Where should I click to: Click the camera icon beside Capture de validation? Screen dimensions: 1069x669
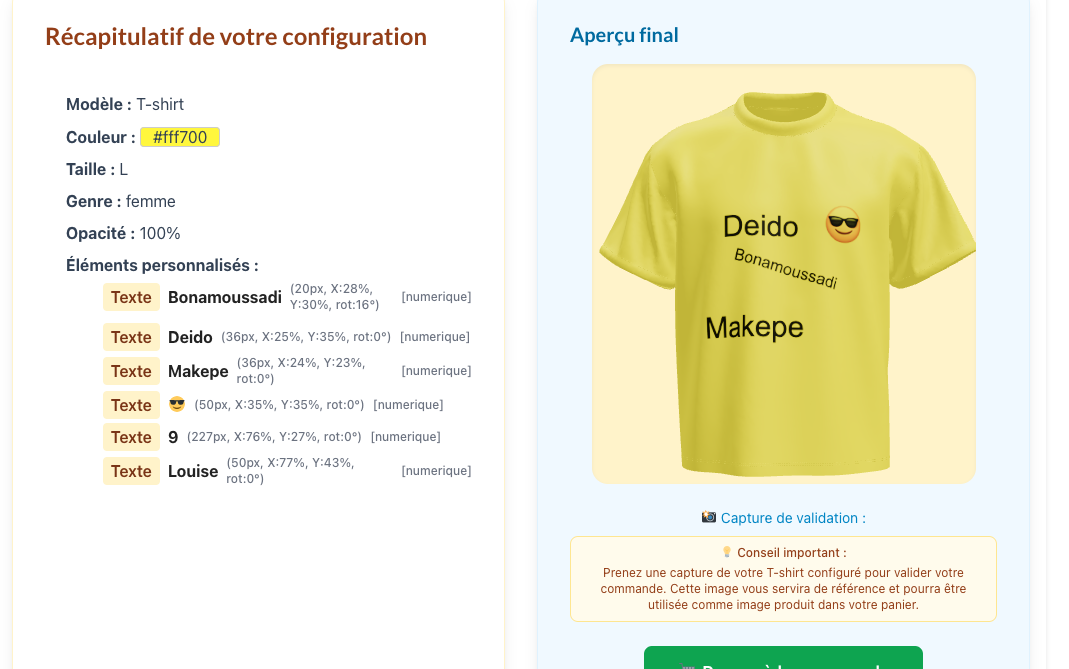pos(709,518)
